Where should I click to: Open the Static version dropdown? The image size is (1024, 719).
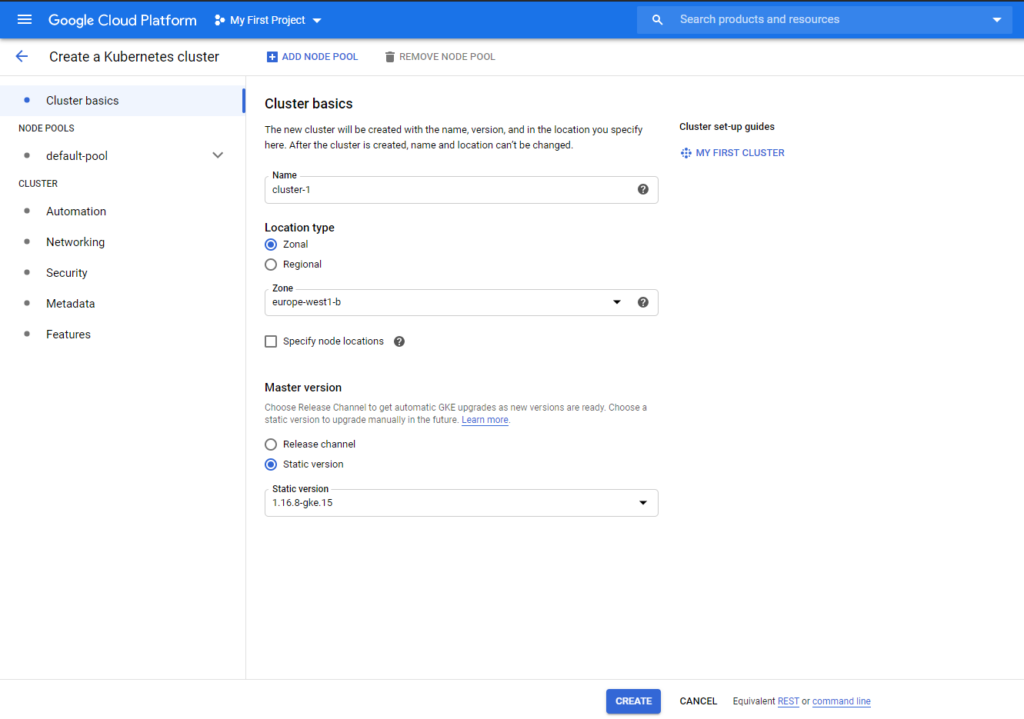461,503
